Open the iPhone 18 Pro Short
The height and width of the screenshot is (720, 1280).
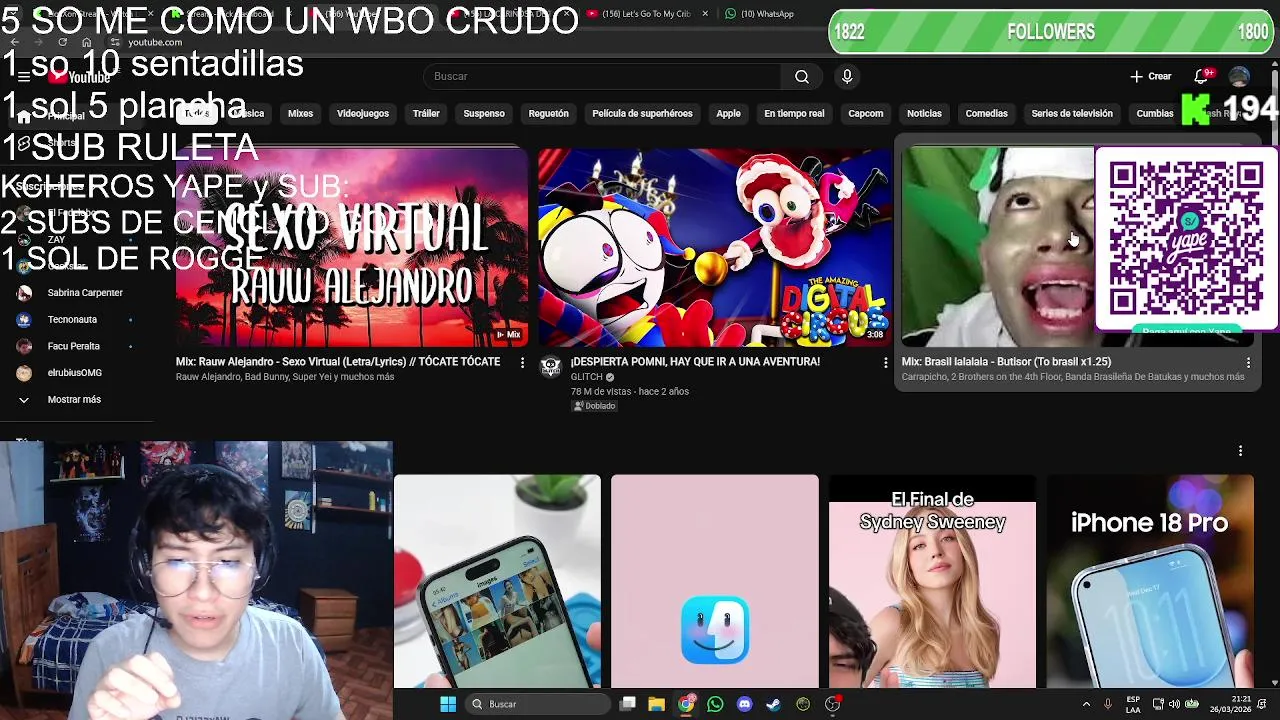(x=1150, y=582)
